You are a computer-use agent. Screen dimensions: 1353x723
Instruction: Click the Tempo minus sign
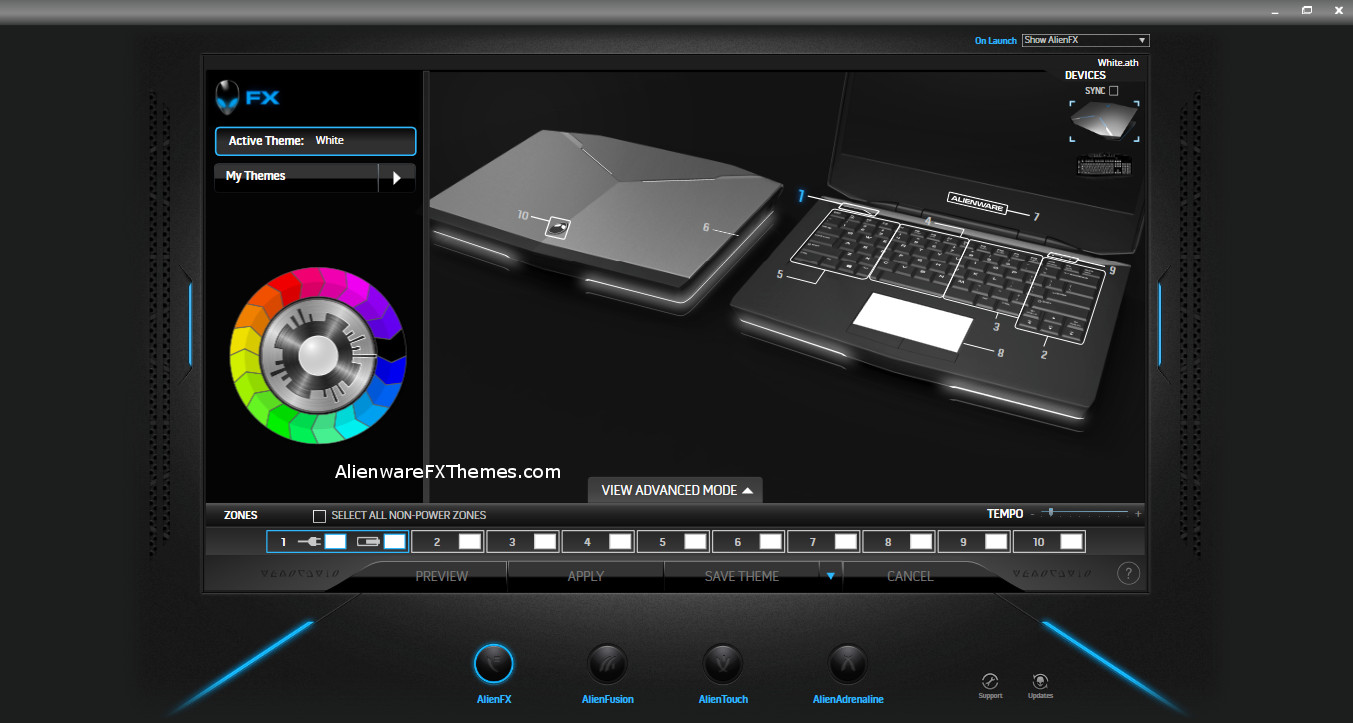tap(1033, 514)
